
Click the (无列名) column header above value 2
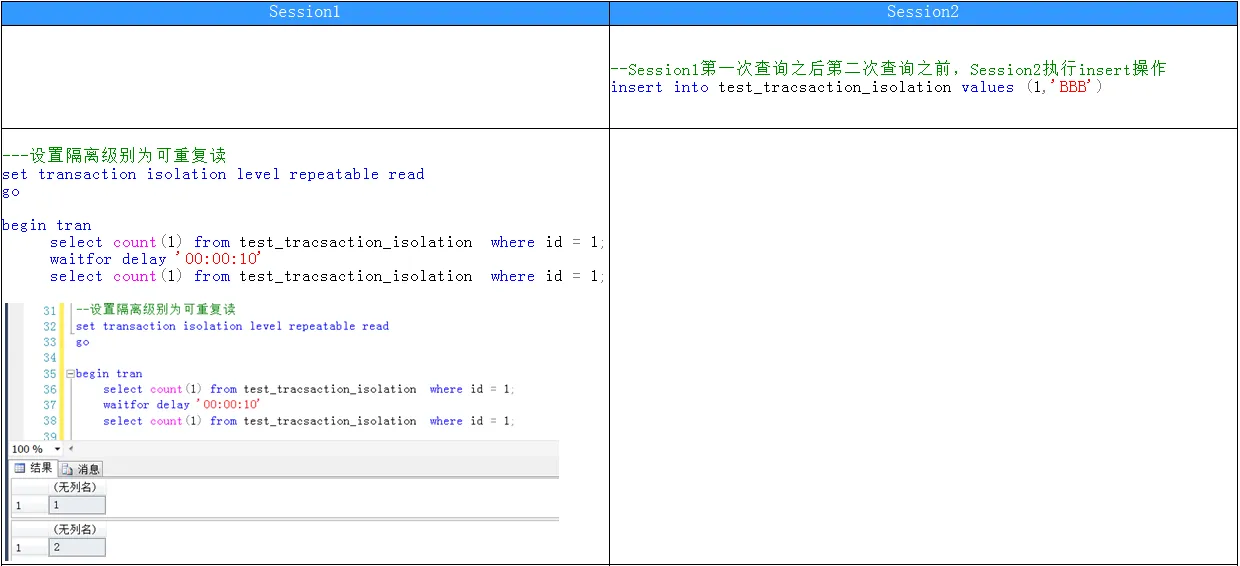click(x=77, y=530)
